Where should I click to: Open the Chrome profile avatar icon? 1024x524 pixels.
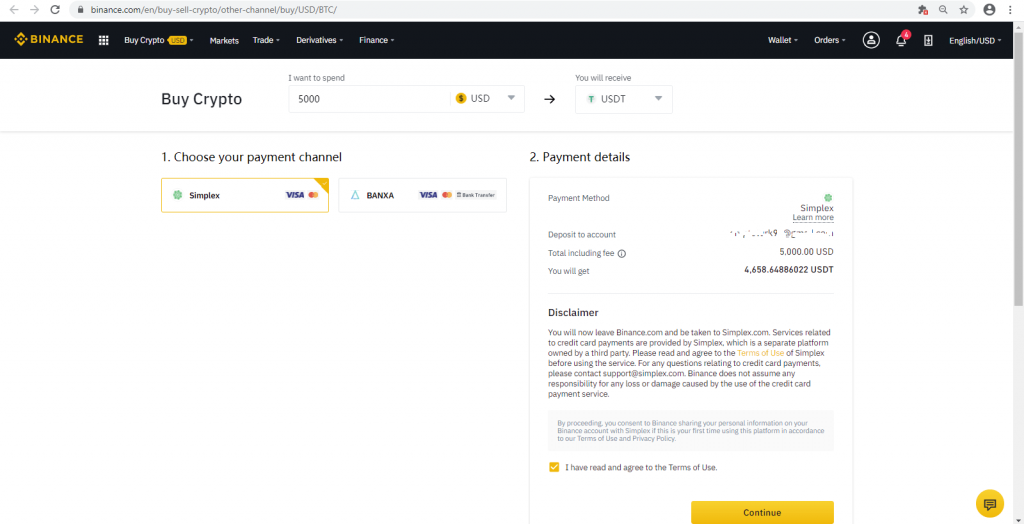click(x=989, y=10)
